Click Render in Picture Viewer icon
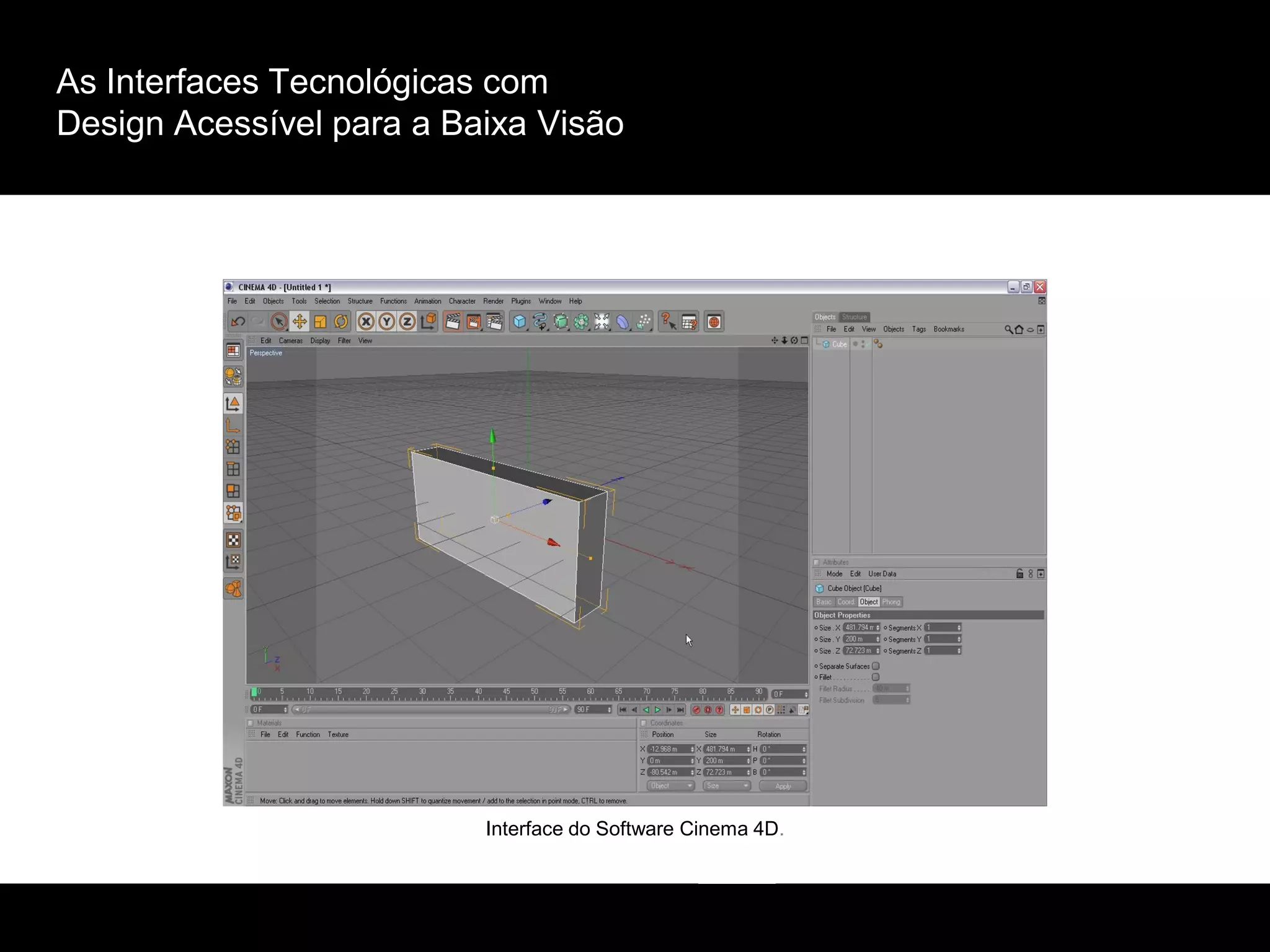Screen dimensions: 1270x952 click(x=474, y=322)
